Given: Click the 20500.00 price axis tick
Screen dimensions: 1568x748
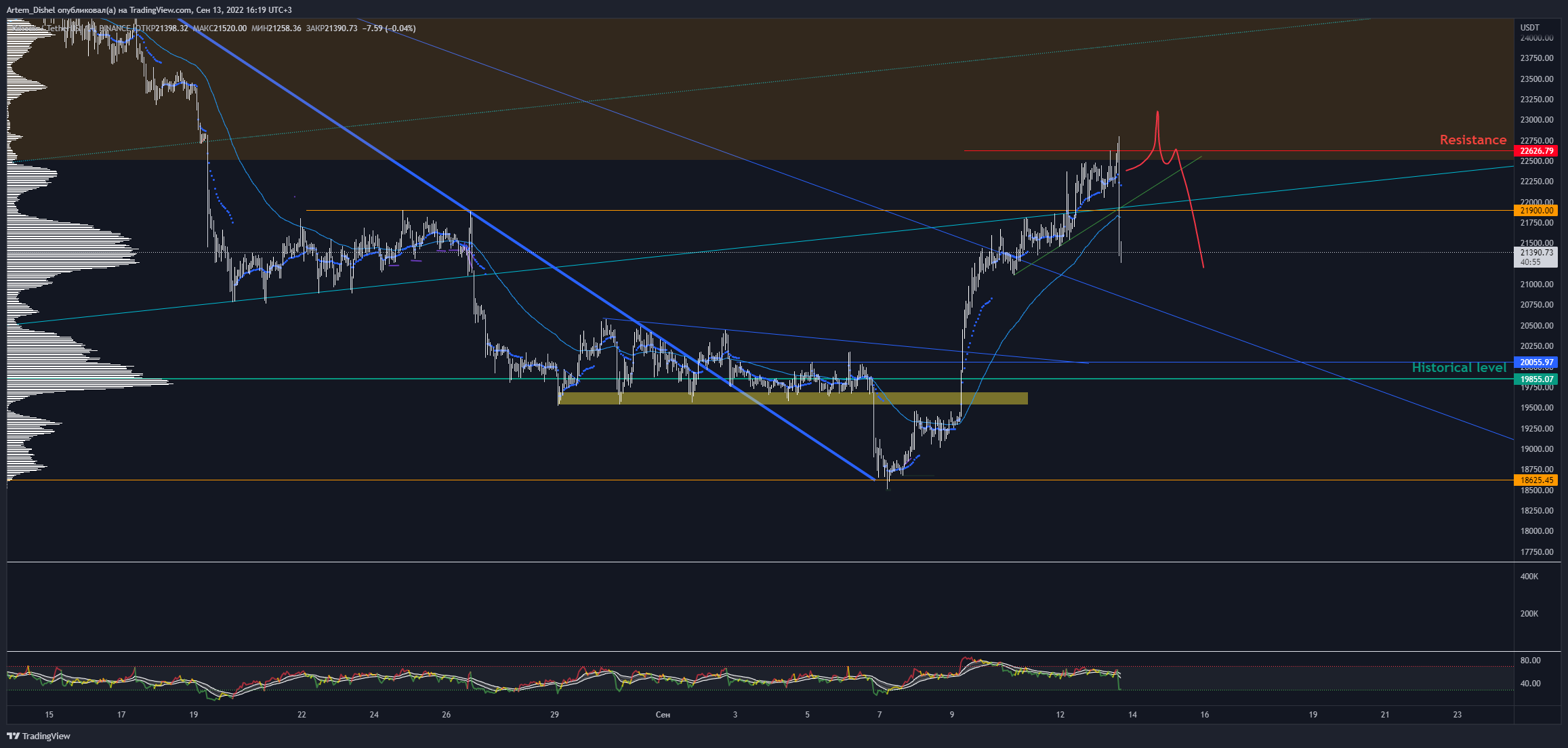Looking at the screenshot, I should (x=1537, y=326).
